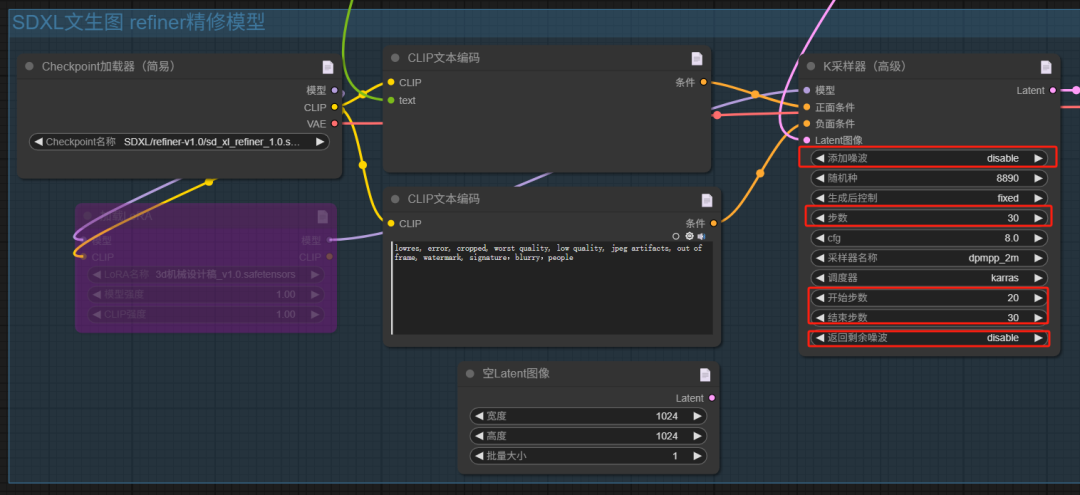This screenshot has width=1080, height=495.
Task: Increase 高度 with its right arrow
Action: click(x=697, y=436)
